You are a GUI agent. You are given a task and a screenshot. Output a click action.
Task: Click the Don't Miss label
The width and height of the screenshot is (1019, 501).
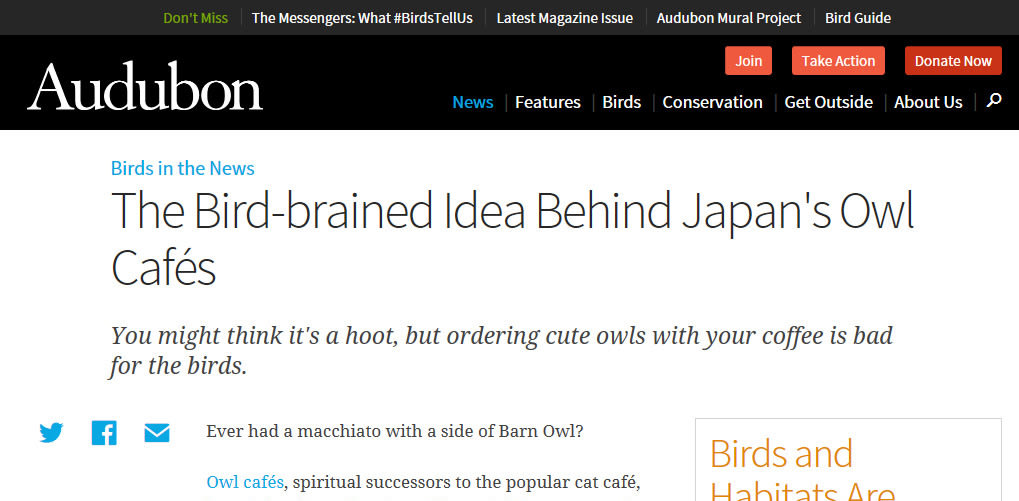point(196,18)
